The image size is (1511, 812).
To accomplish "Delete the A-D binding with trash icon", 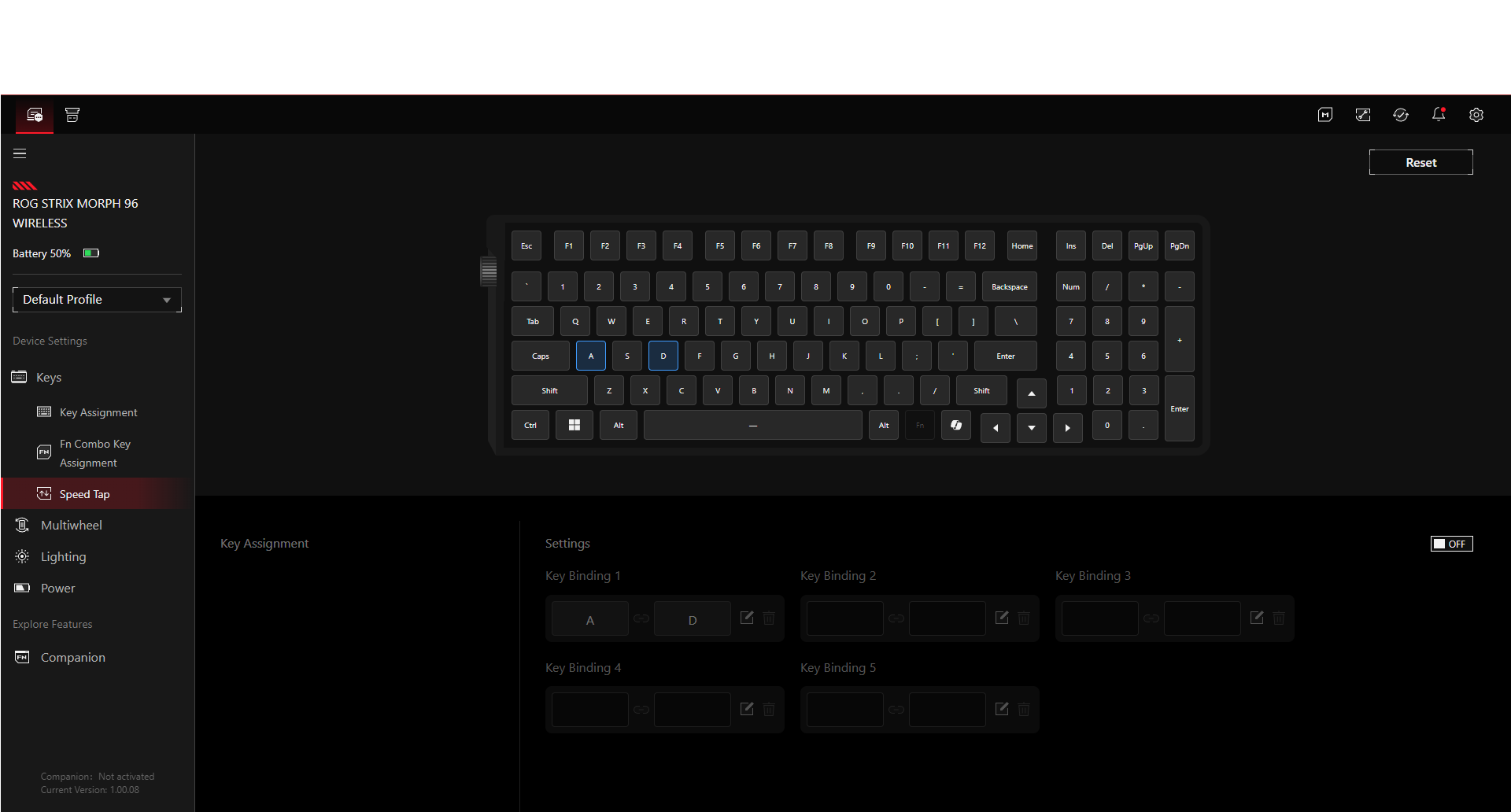I will coord(769,618).
